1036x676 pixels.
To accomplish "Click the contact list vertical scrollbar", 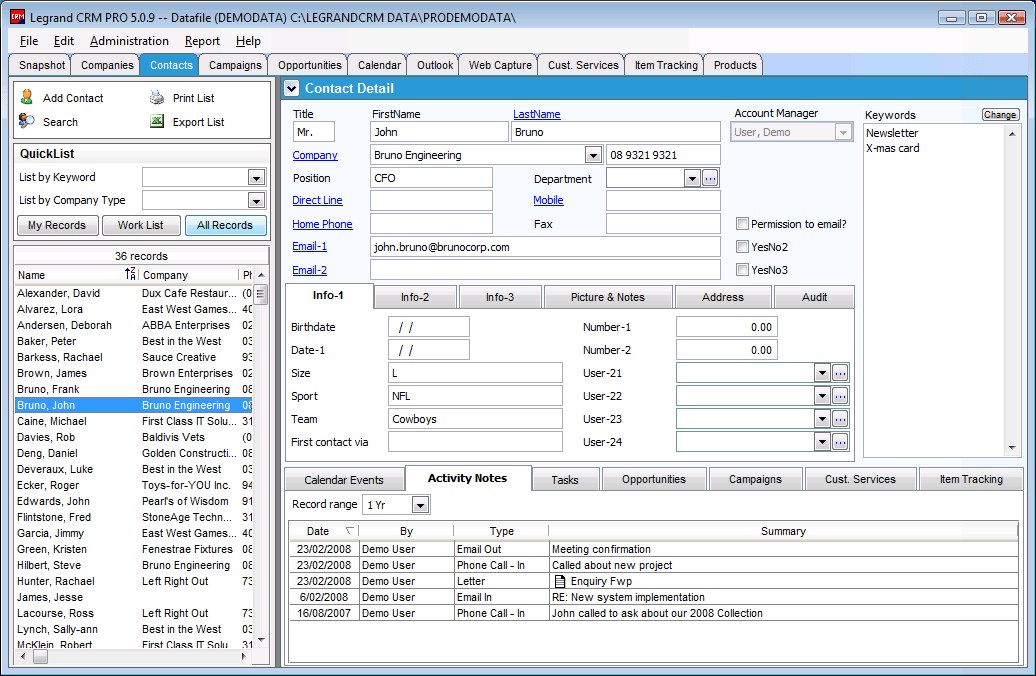I will tap(261, 457).
